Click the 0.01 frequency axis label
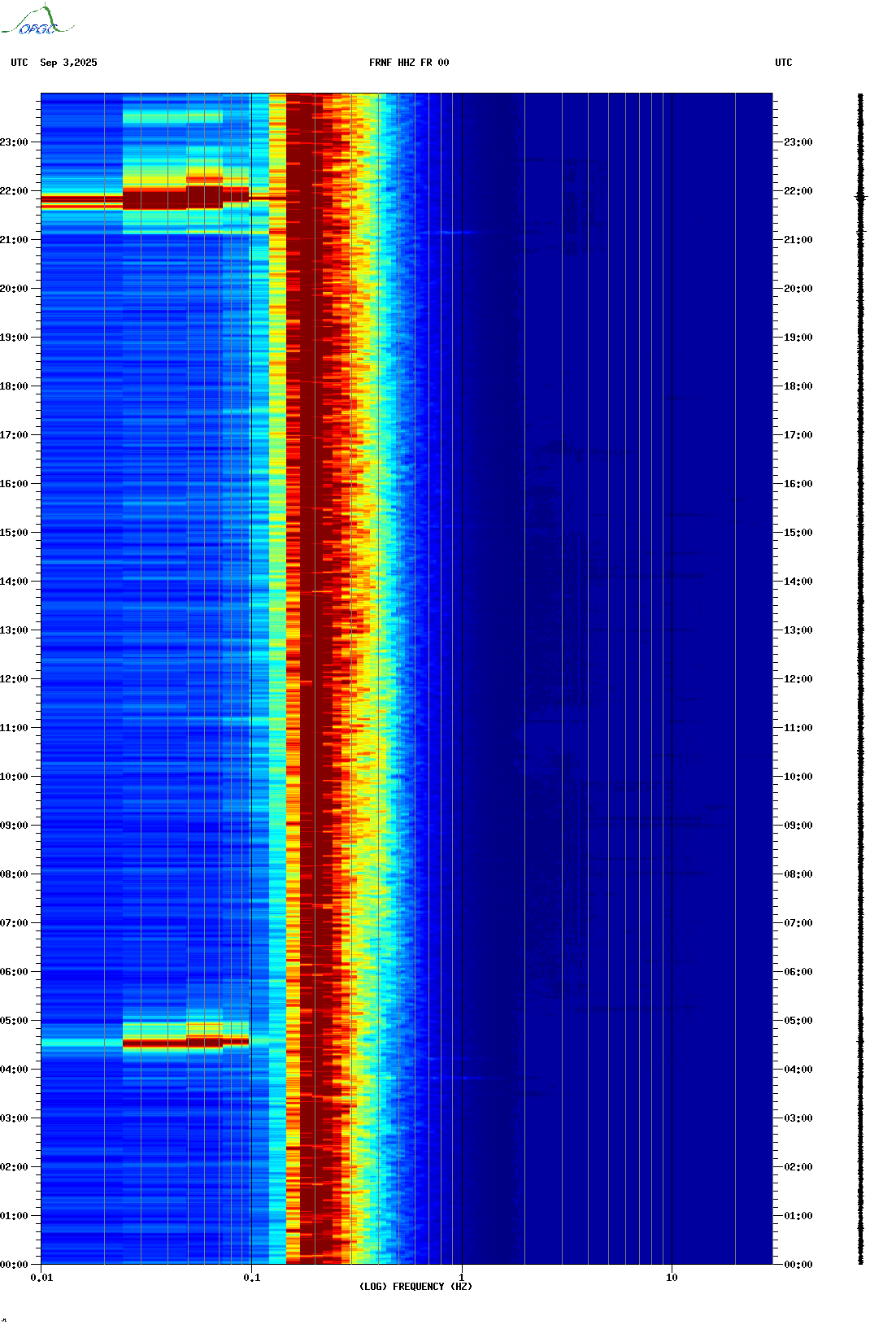The image size is (896, 1329). point(41,1278)
